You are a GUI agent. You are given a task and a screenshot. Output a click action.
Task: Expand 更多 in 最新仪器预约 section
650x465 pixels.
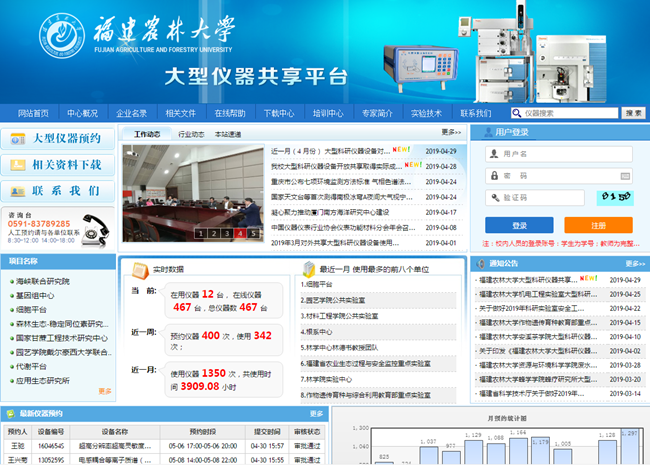[316, 412]
